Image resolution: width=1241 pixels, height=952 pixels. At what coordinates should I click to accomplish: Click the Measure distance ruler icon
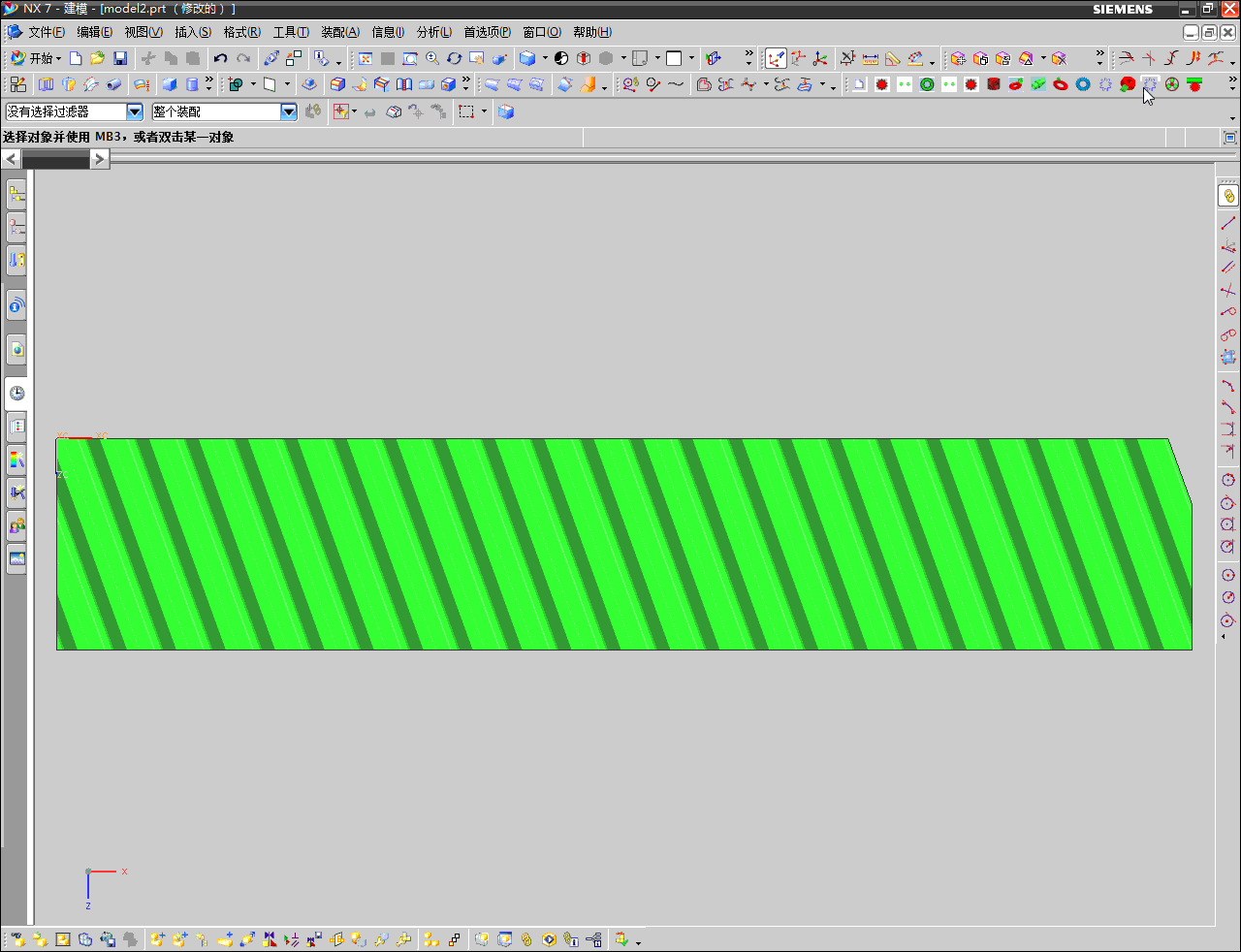pyautogui.click(x=871, y=58)
